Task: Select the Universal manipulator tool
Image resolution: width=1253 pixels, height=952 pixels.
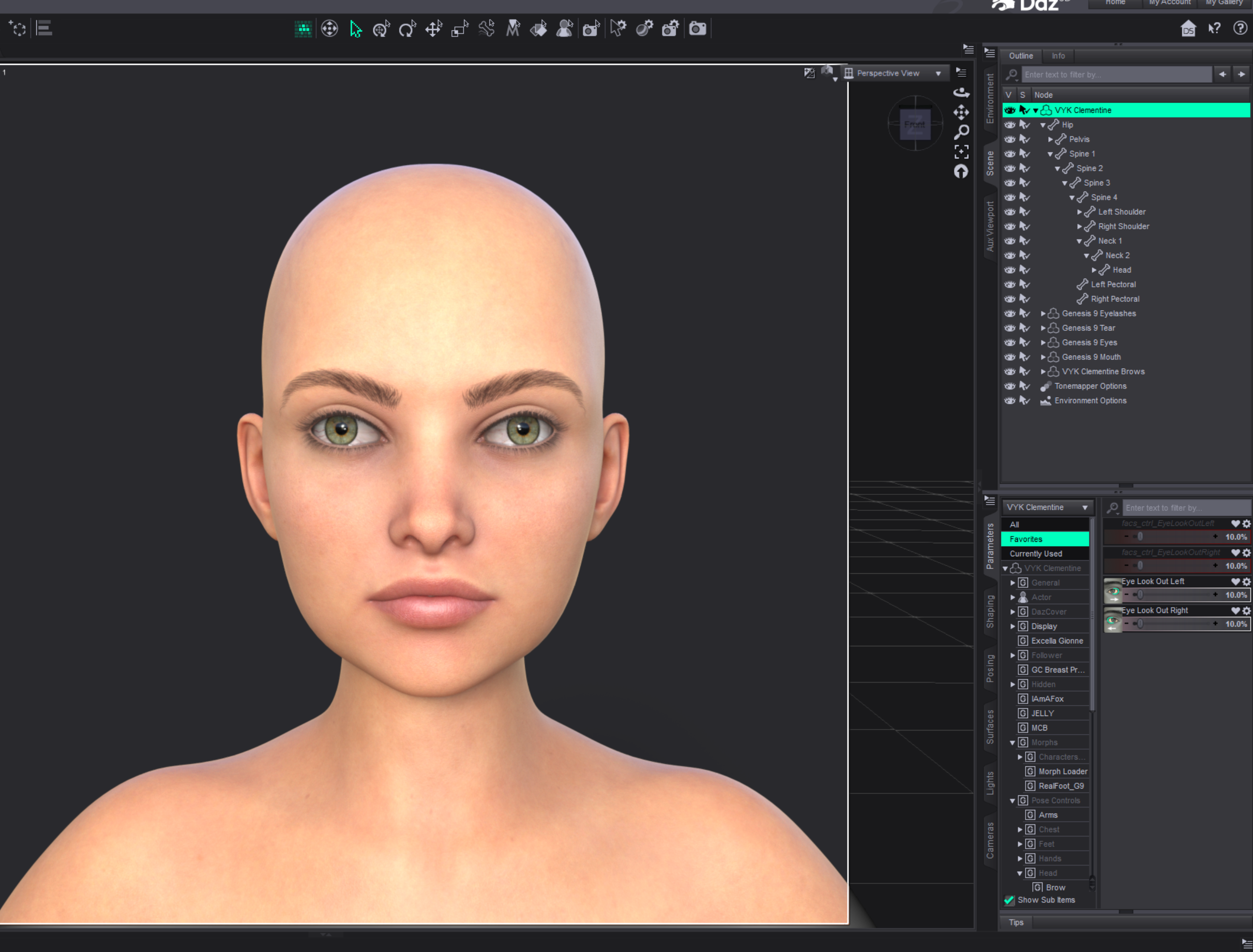Action: tap(381, 29)
